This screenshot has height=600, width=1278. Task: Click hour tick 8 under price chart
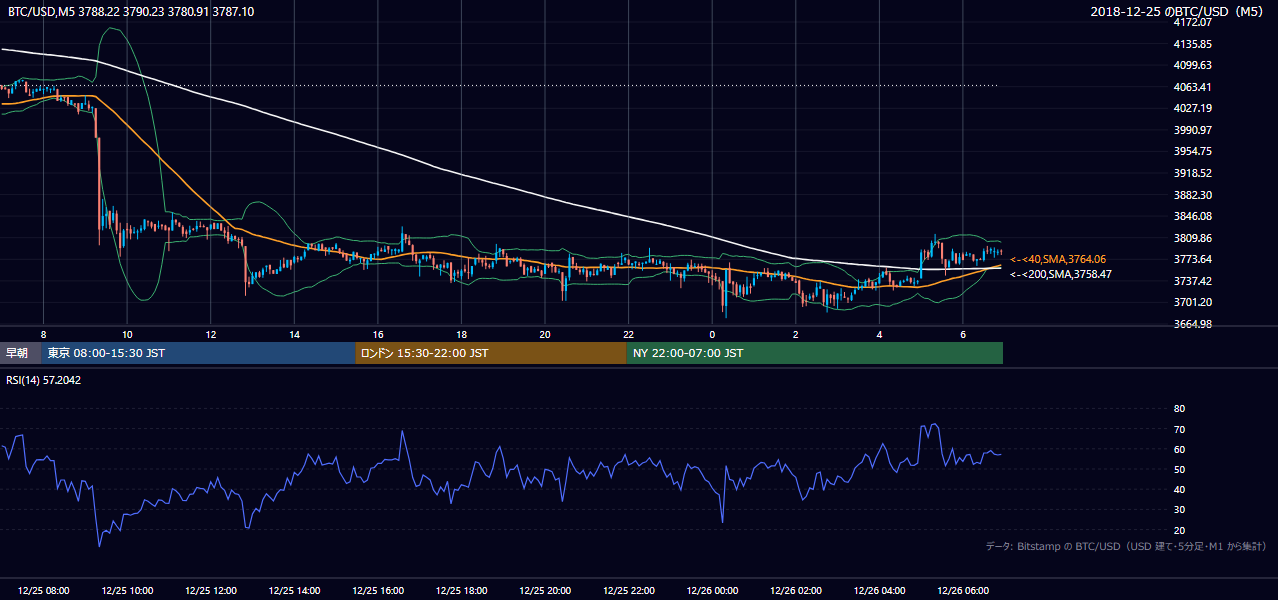click(43, 334)
